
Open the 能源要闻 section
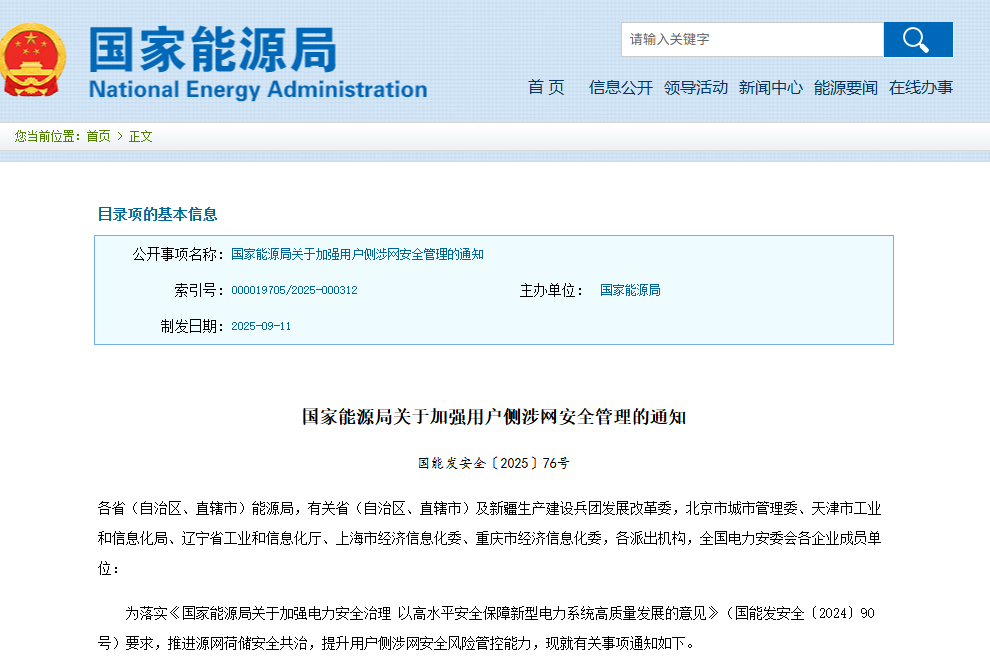pos(845,88)
